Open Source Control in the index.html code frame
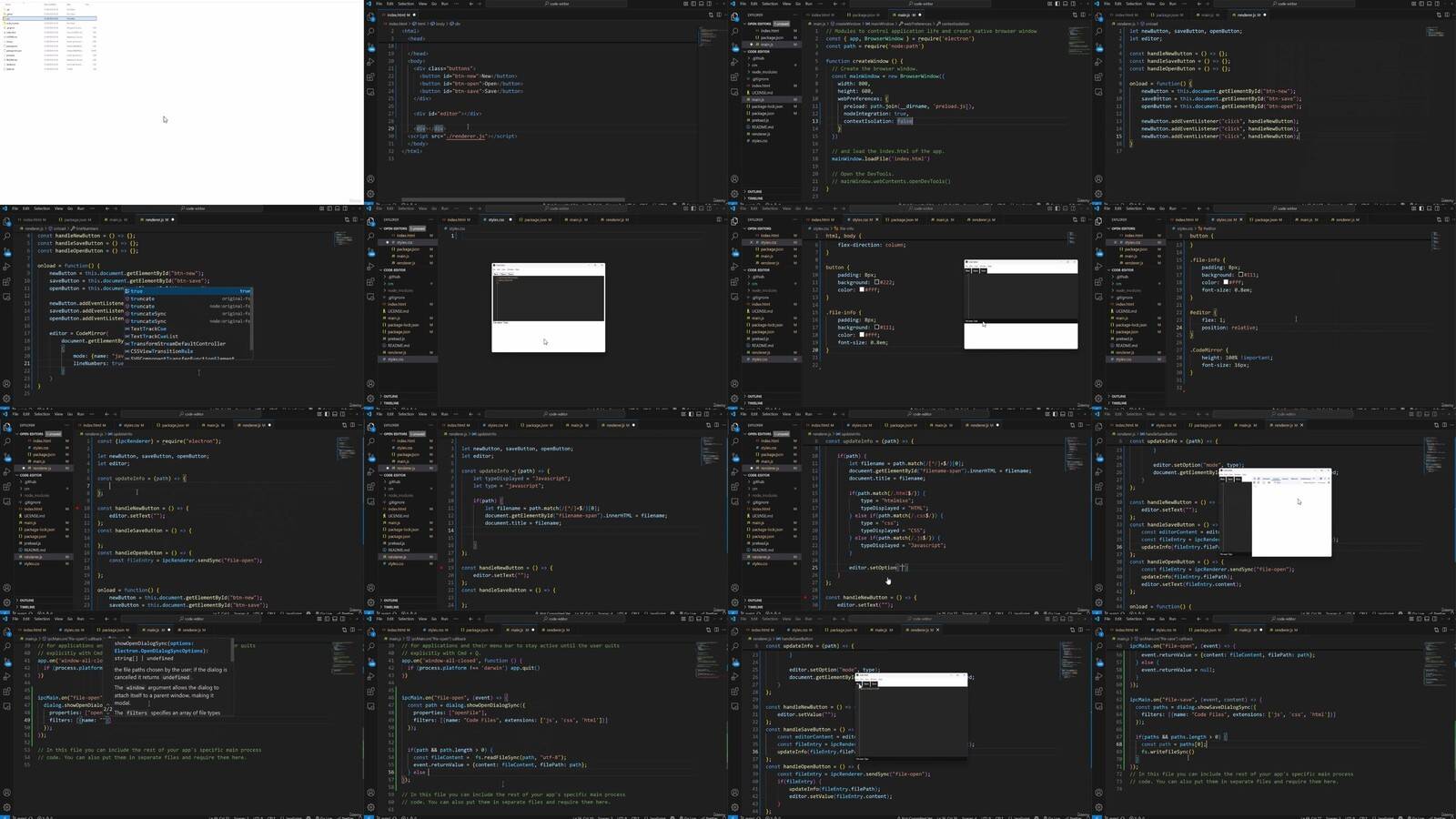The width and height of the screenshot is (1456, 819). click(370, 46)
